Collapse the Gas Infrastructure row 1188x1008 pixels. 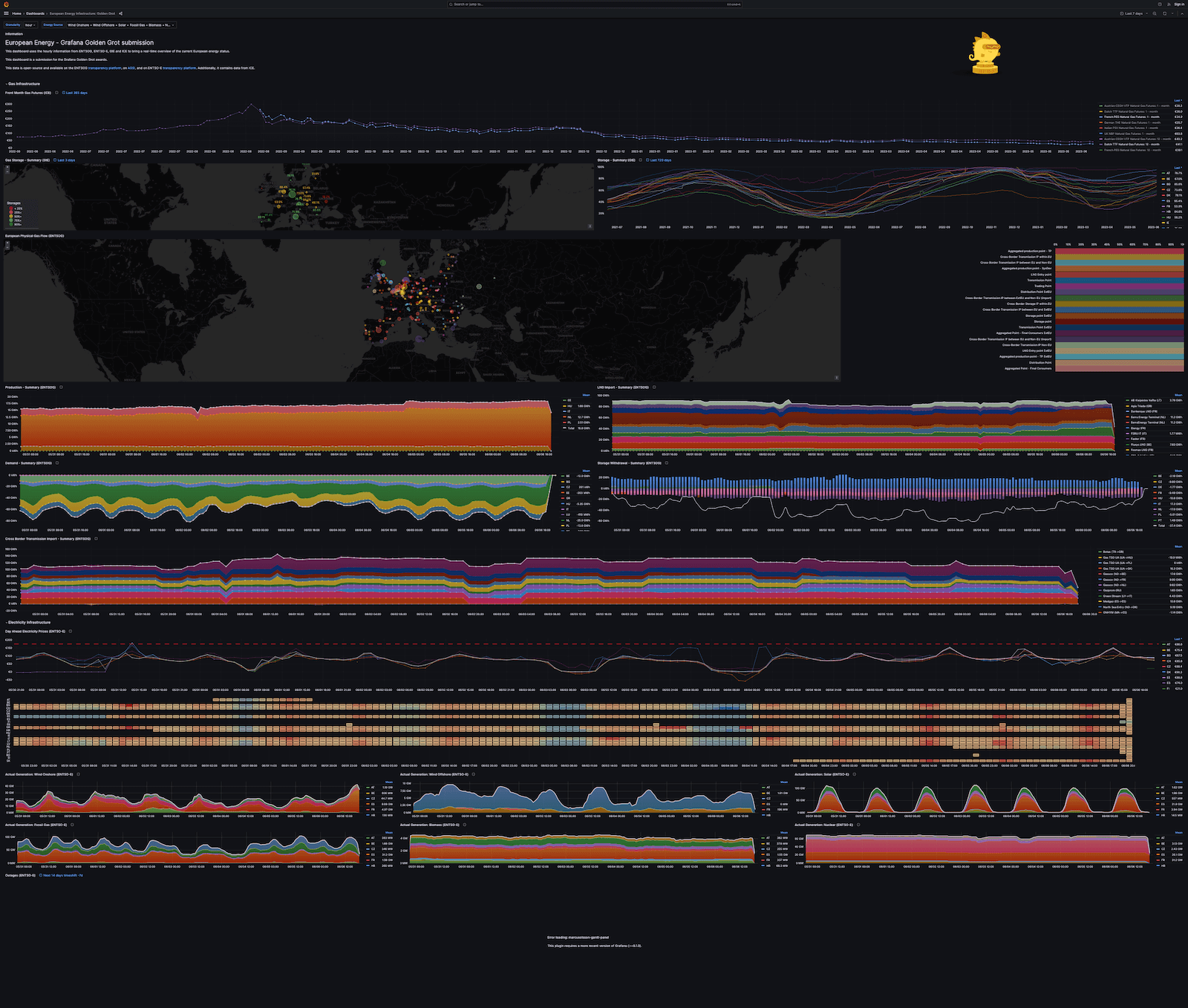pos(23,84)
